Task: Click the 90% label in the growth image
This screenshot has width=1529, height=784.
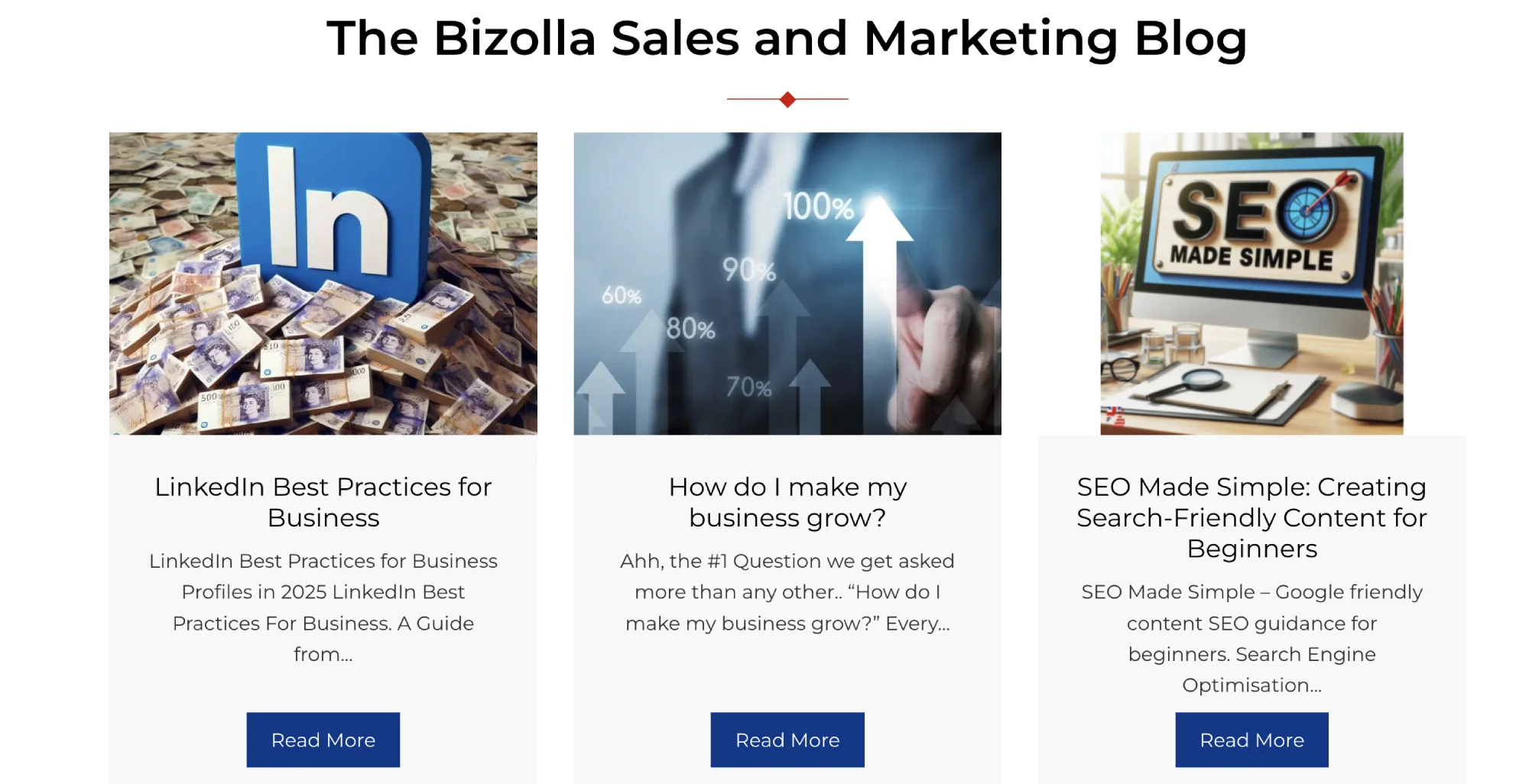Action: pos(748,270)
